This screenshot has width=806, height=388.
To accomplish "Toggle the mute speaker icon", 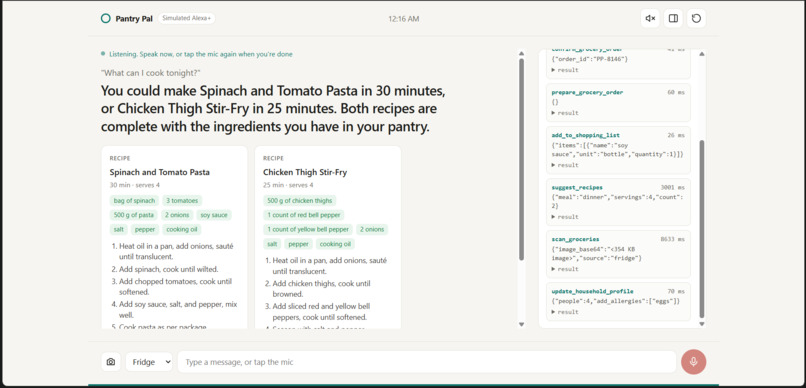I will (x=650, y=19).
